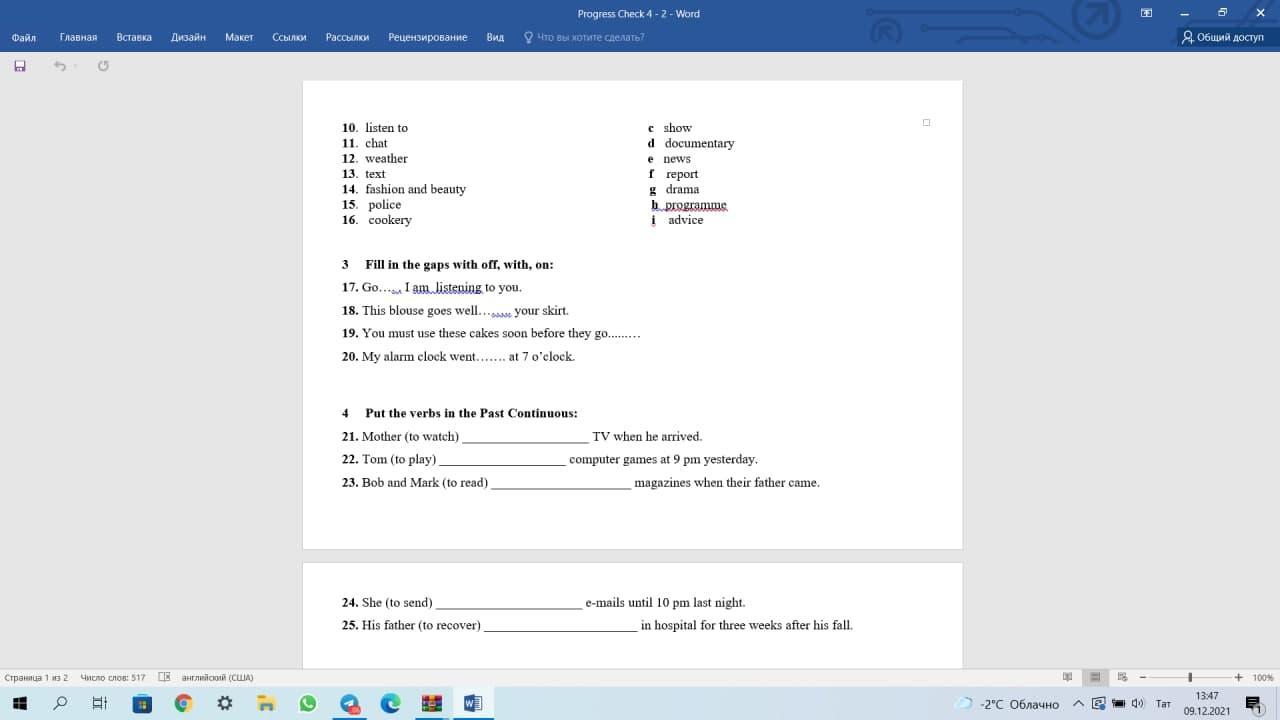
Task: Open the Файл menu
Action: [24, 37]
